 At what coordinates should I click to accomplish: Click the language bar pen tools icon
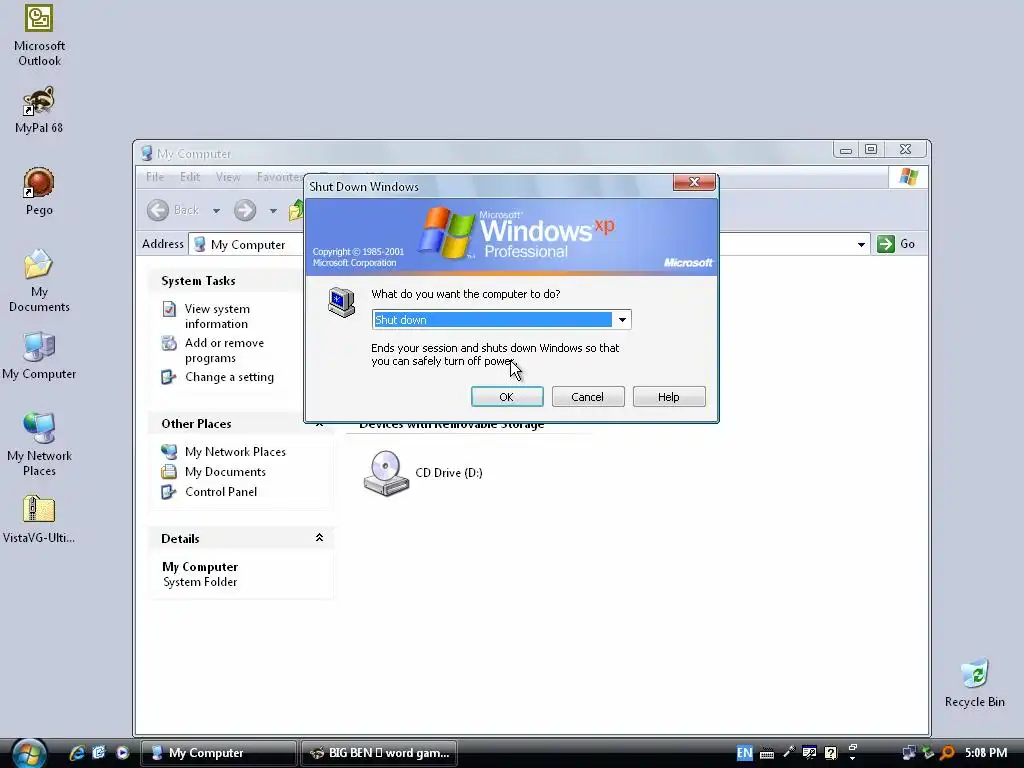[x=788, y=753]
